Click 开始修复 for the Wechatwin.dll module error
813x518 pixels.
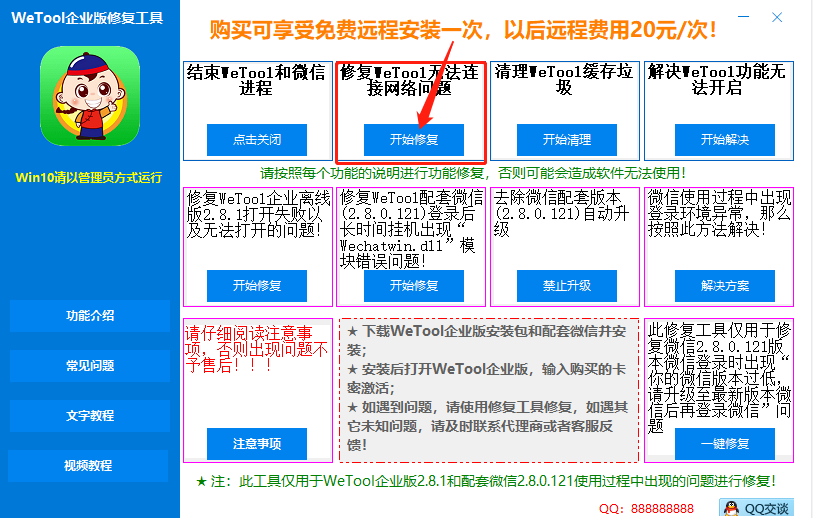point(414,286)
